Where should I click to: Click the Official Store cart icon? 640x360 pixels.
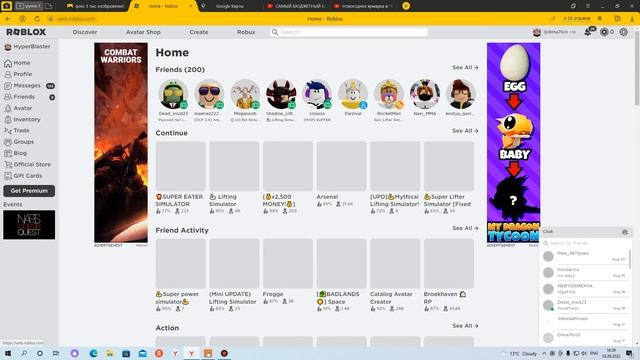[x=8, y=164]
